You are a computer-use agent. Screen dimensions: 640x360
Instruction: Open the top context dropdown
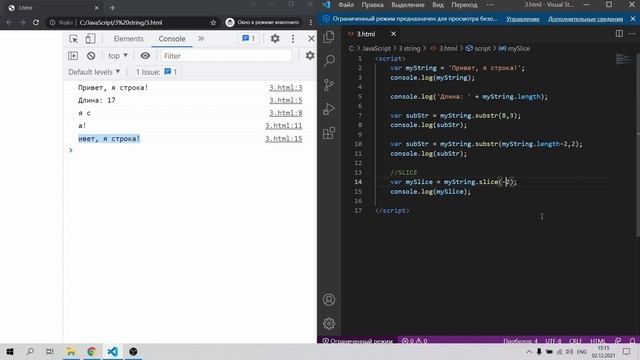pyautogui.click(x=118, y=56)
